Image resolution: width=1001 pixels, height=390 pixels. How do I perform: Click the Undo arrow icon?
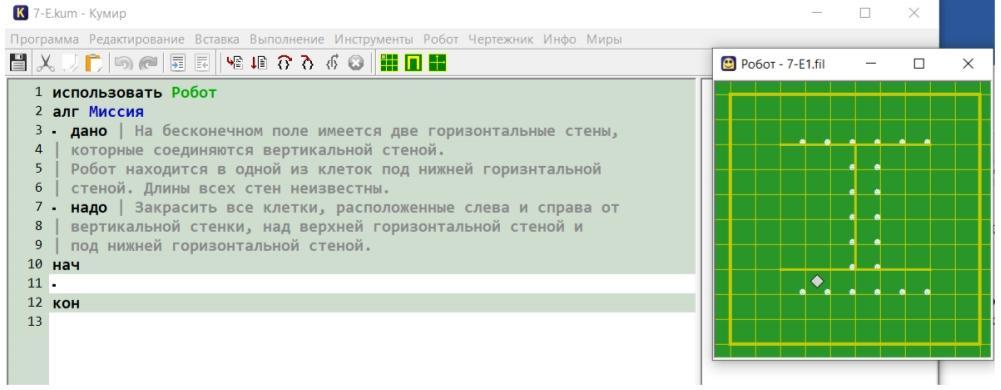[124, 63]
